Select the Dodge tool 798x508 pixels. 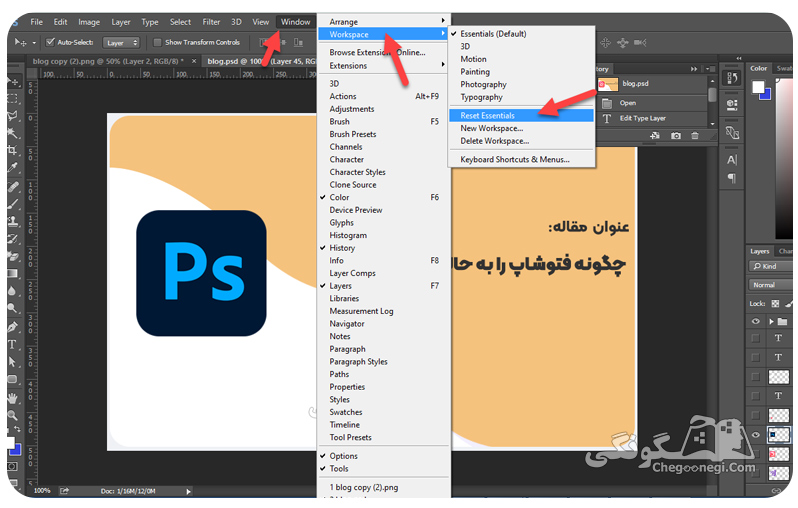click(13, 308)
